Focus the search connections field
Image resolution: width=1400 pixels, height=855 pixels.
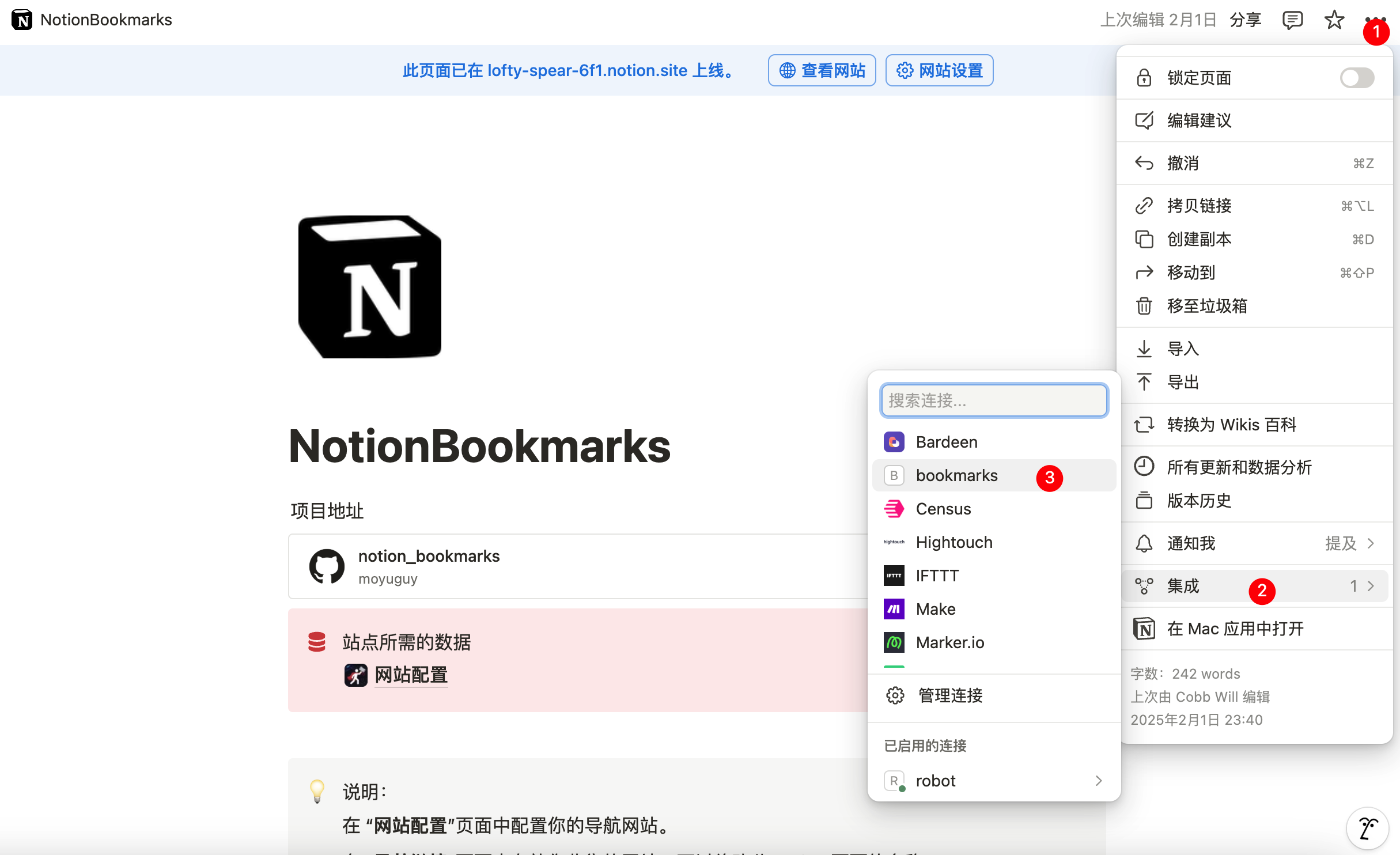pos(994,400)
